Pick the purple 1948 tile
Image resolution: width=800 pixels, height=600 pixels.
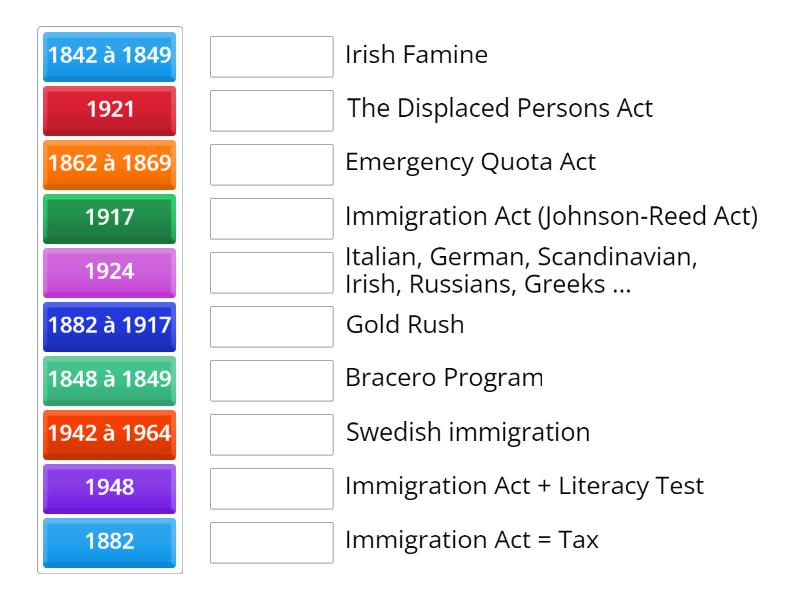(110, 488)
